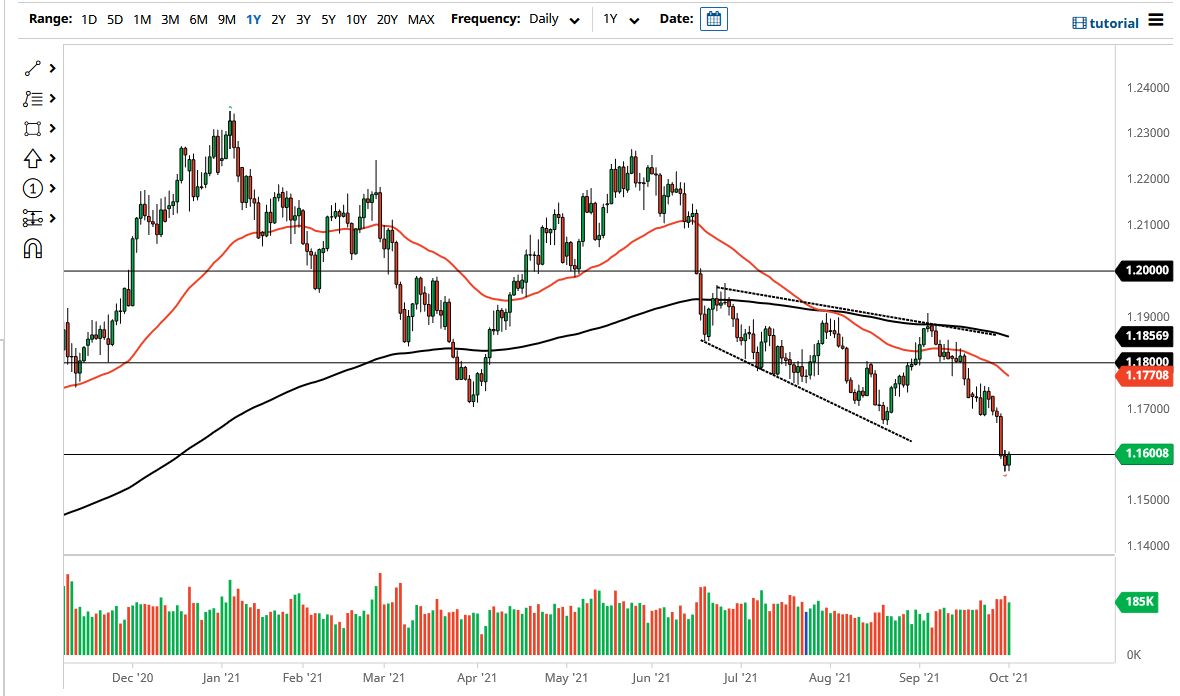Set range to 1D

tap(89, 20)
